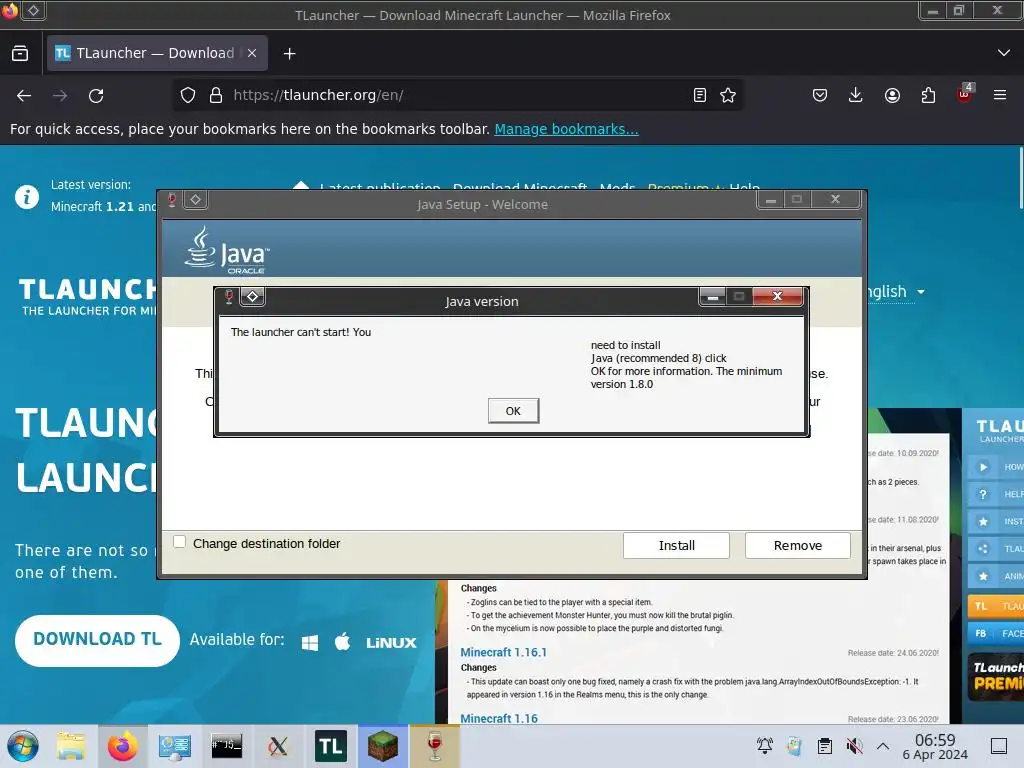Click the muted volume tray icon

coord(854,746)
